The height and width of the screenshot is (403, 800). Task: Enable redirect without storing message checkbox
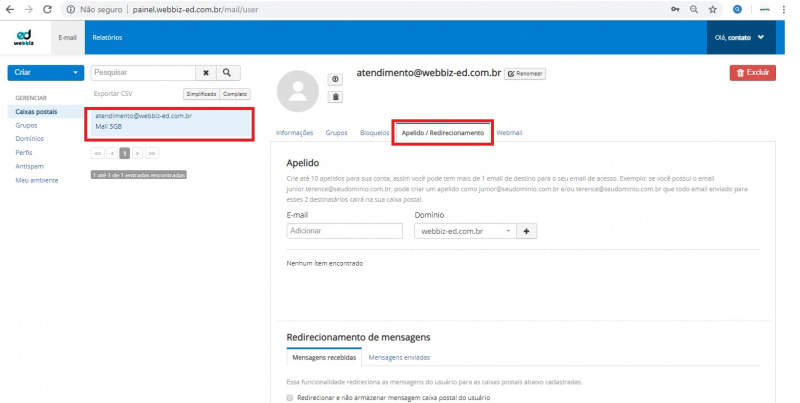tap(290, 397)
